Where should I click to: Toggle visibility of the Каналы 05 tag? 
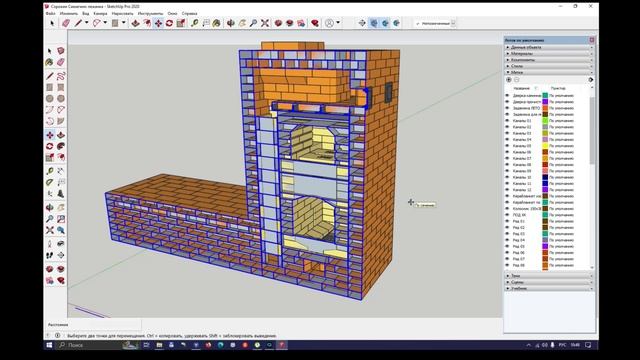pos(507,146)
